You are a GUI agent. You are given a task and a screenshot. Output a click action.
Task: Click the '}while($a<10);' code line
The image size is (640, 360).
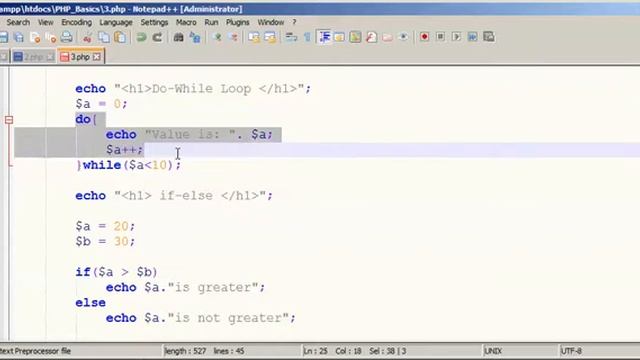[x=129, y=165]
